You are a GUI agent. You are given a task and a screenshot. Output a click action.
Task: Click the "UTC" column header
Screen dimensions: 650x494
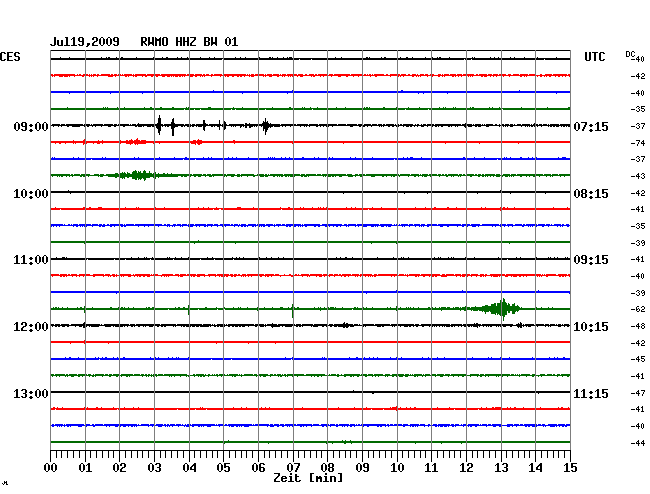click(x=594, y=57)
